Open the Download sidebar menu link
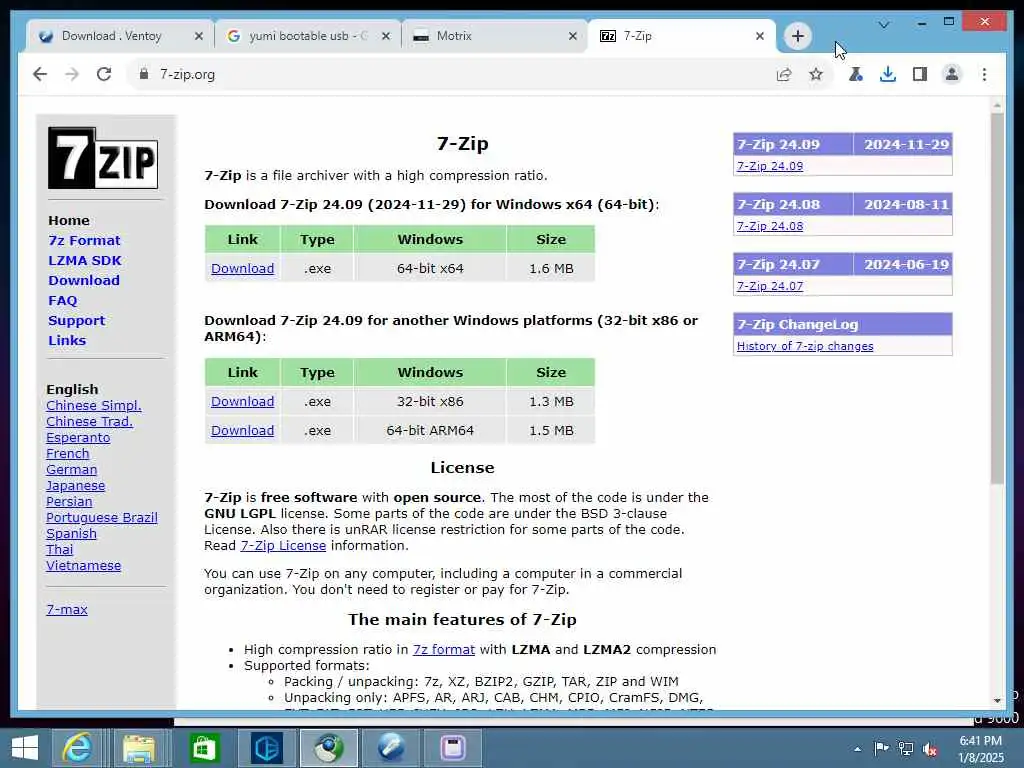 84,280
